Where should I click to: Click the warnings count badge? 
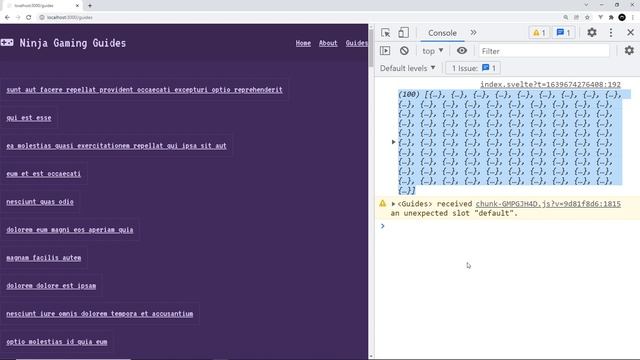coord(539,33)
